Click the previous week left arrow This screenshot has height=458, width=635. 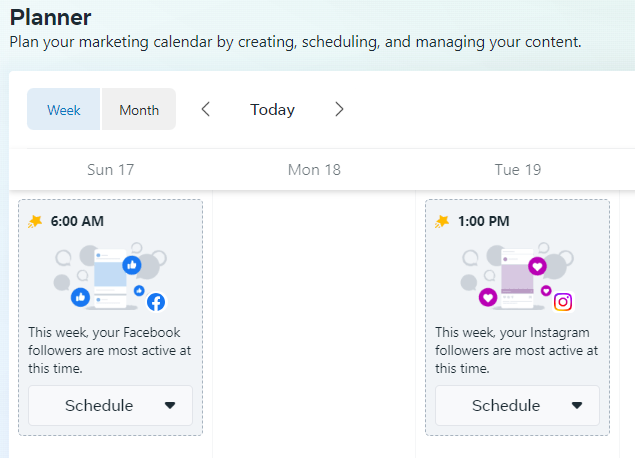206,110
